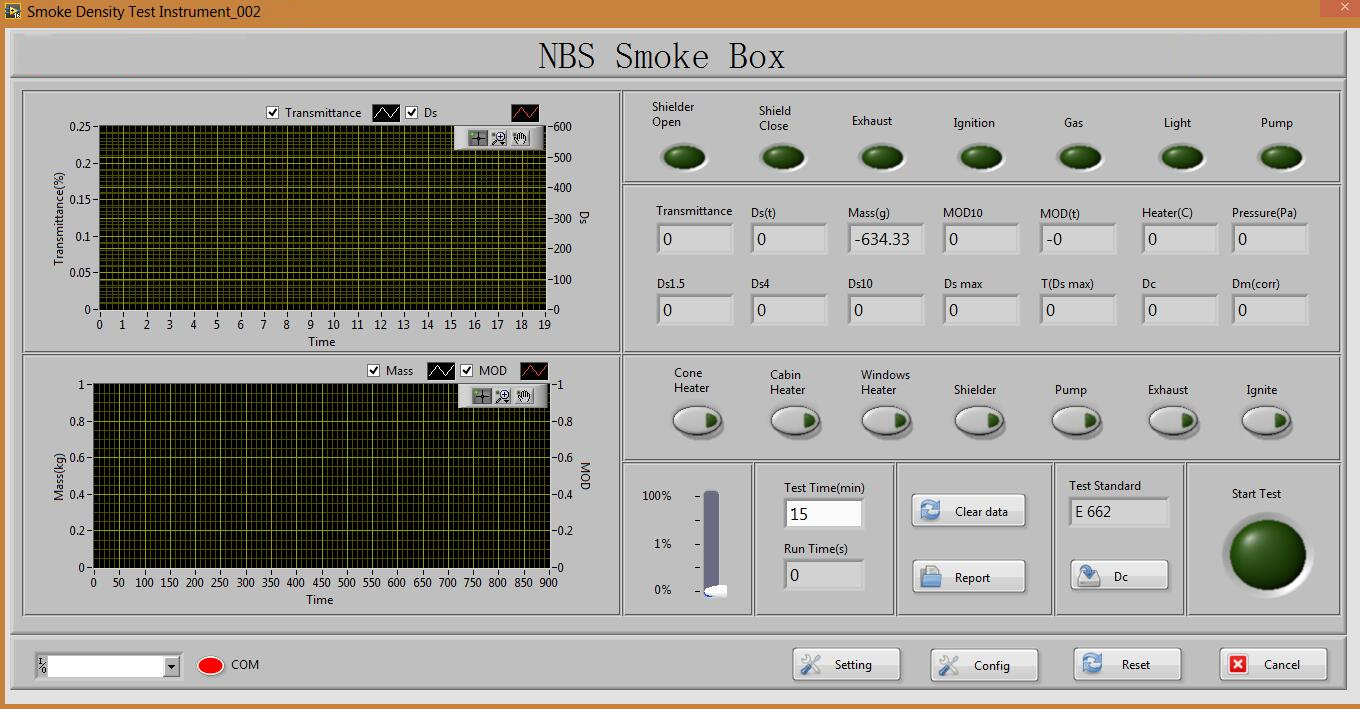The height and width of the screenshot is (709, 1360).
Task: Click the Gas indicator LED
Action: pos(1080,157)
